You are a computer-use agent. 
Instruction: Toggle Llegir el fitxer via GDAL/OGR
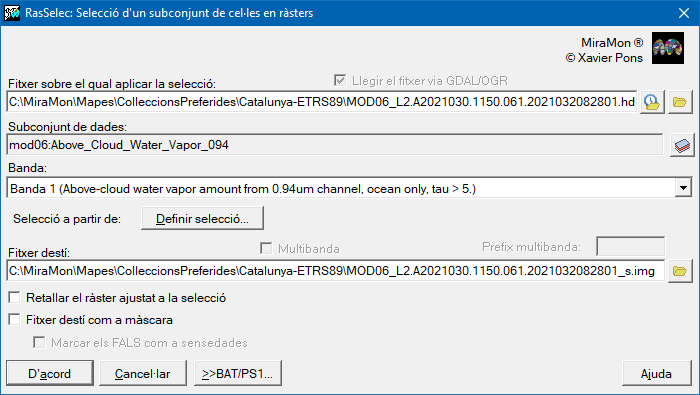point(340,80)
